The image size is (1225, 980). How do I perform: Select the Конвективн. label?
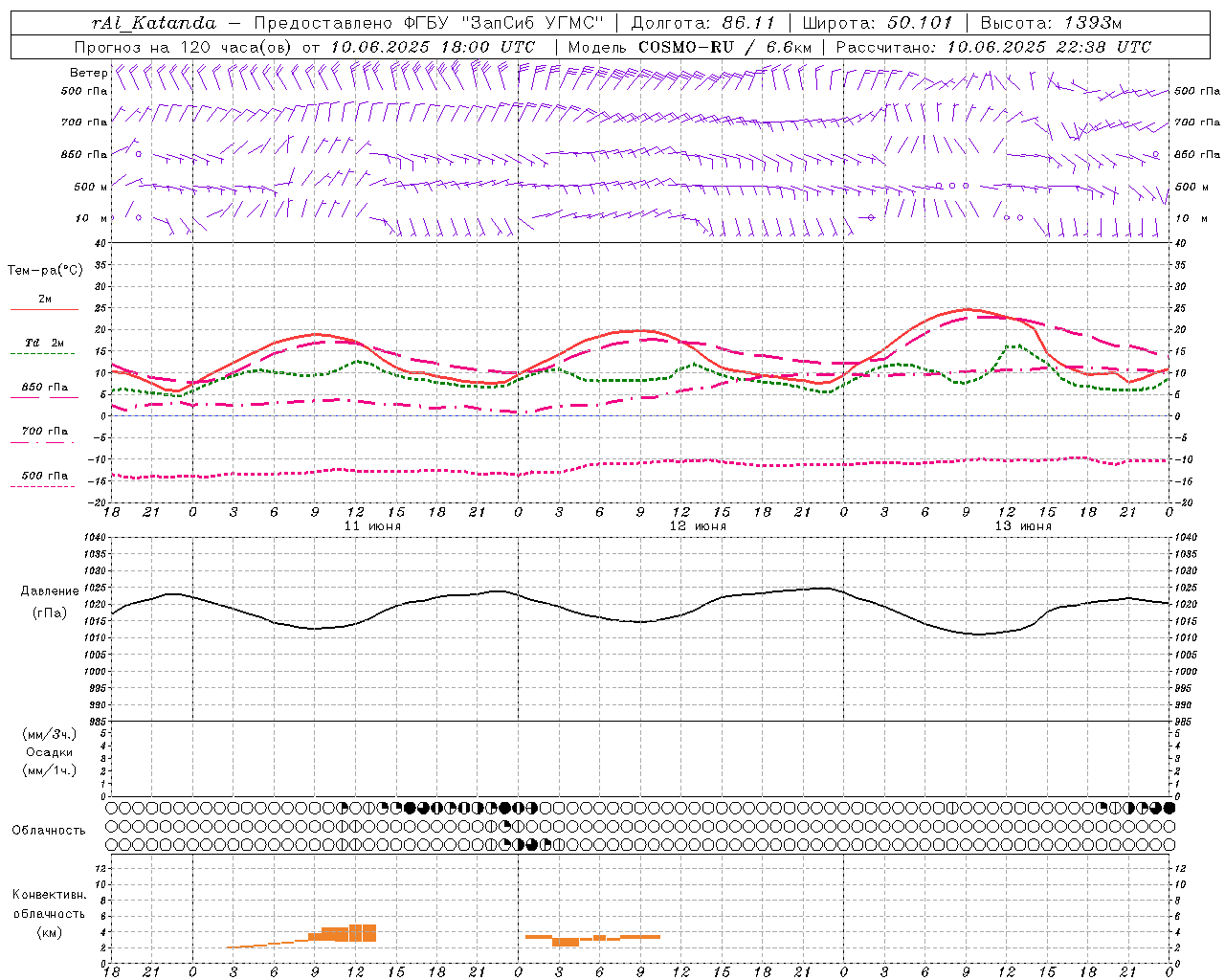coord(49,895)
